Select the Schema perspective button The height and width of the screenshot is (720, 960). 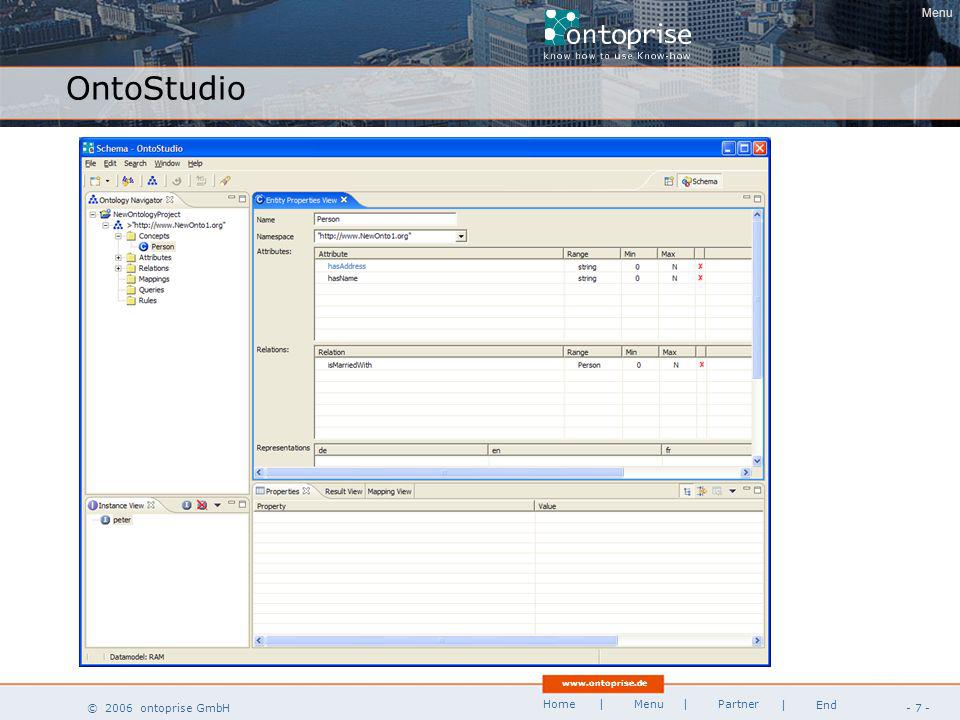tap(699, 181)
